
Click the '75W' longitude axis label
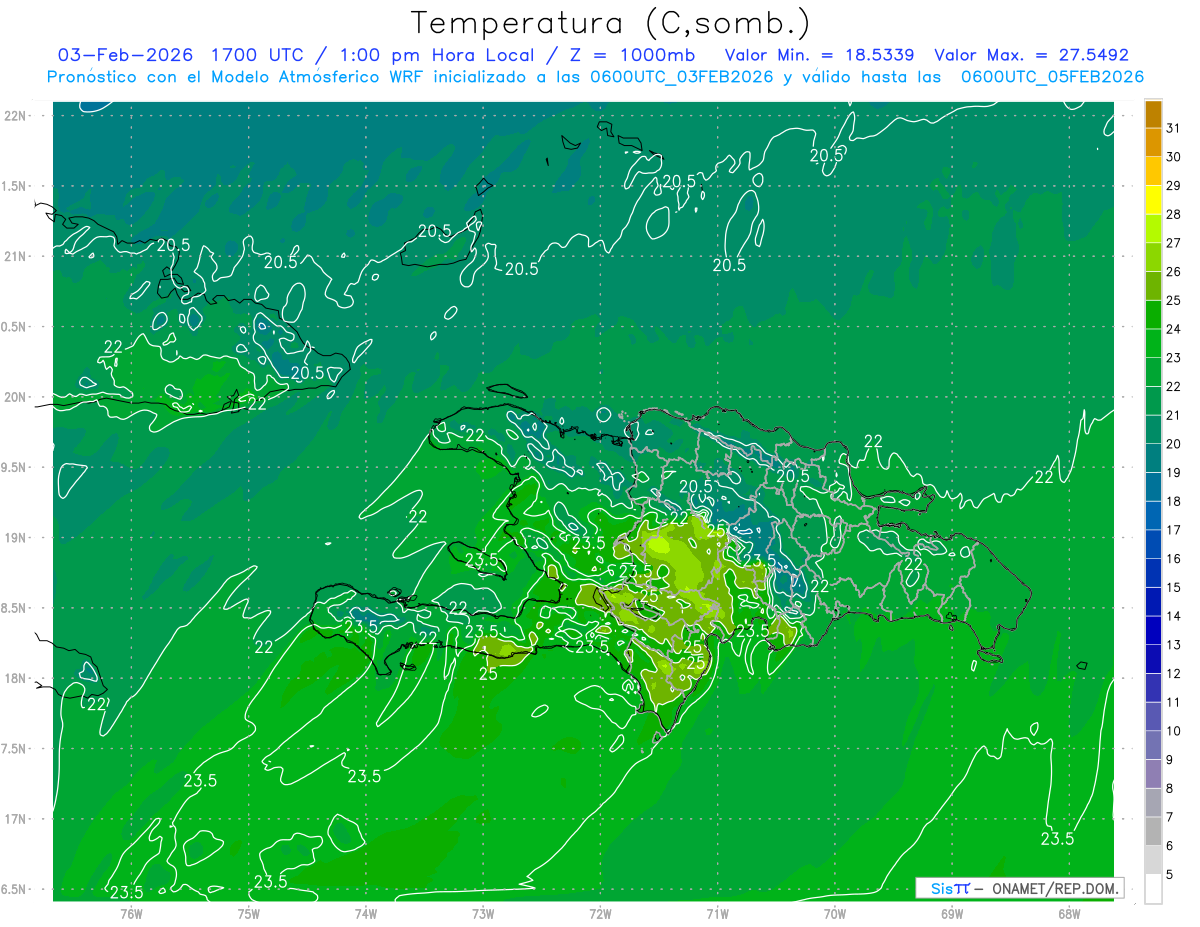click(248, 913)
